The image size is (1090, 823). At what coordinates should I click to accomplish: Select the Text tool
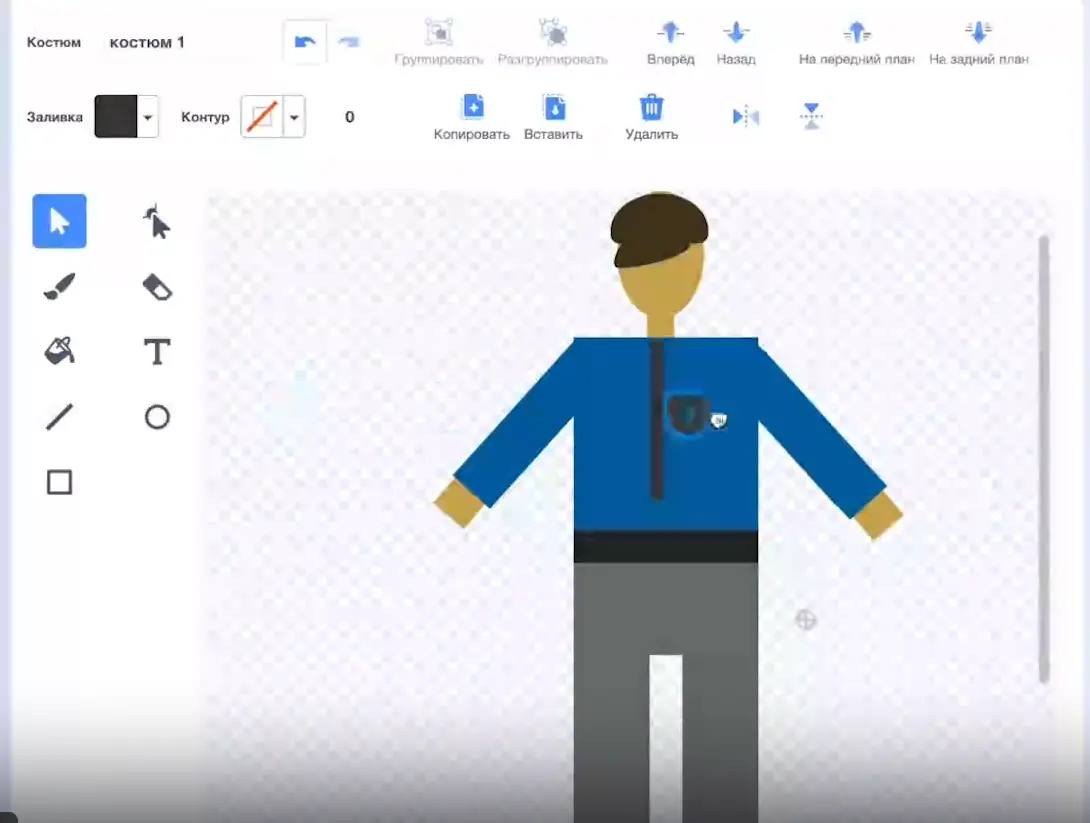(x=156, y=351)
